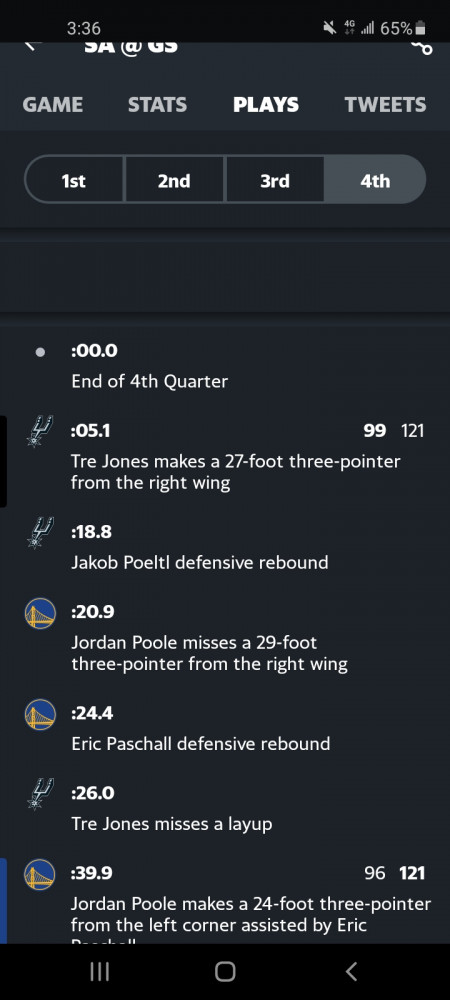The image size is (450, 1000).
Task: Select the 3rd quarter segment
Action: pyautogui.click(x=275, y=181)
